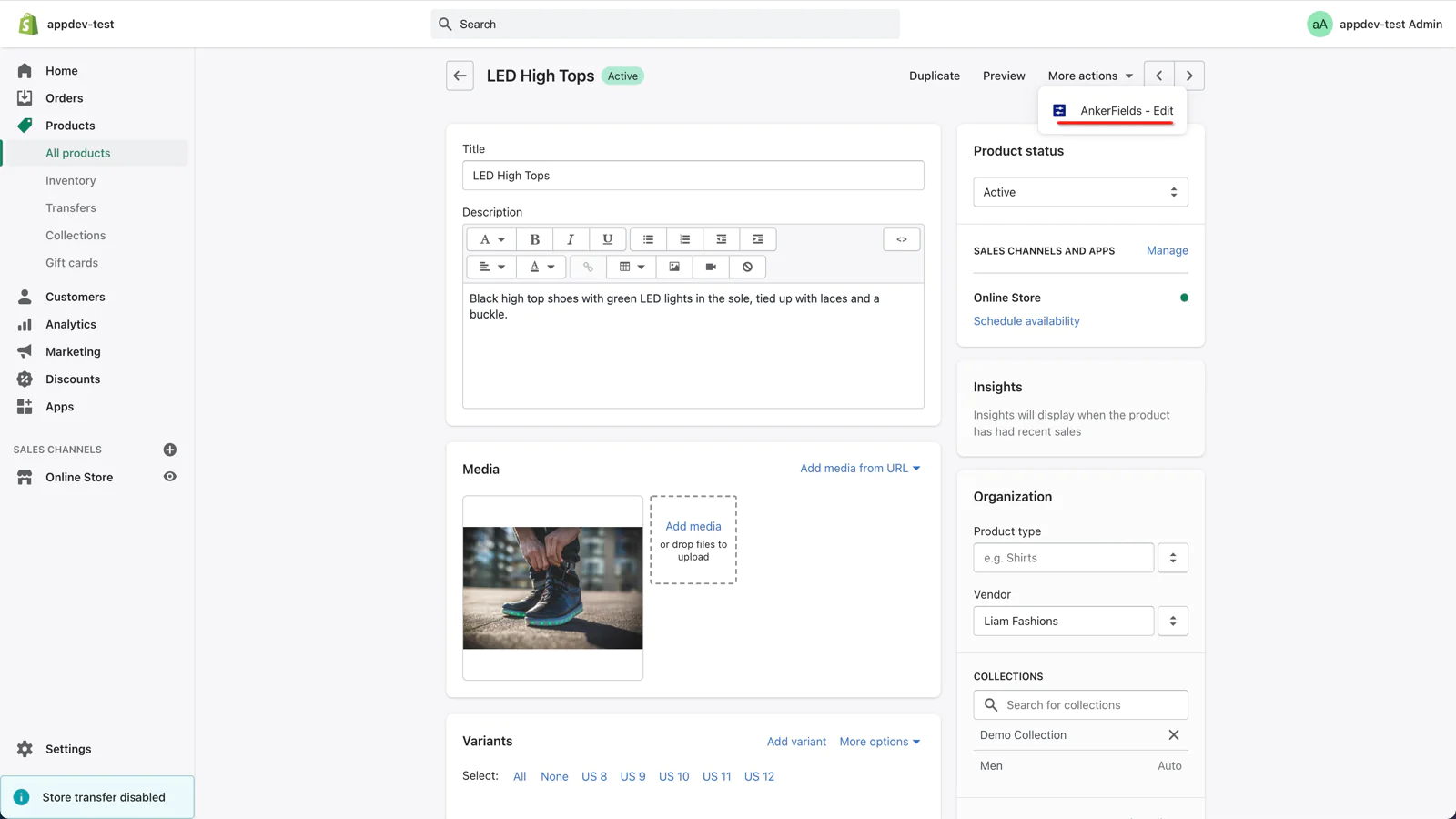Add a sales channel with plus icon
This screenshot has height=819, width=1456.
point(169,450)
